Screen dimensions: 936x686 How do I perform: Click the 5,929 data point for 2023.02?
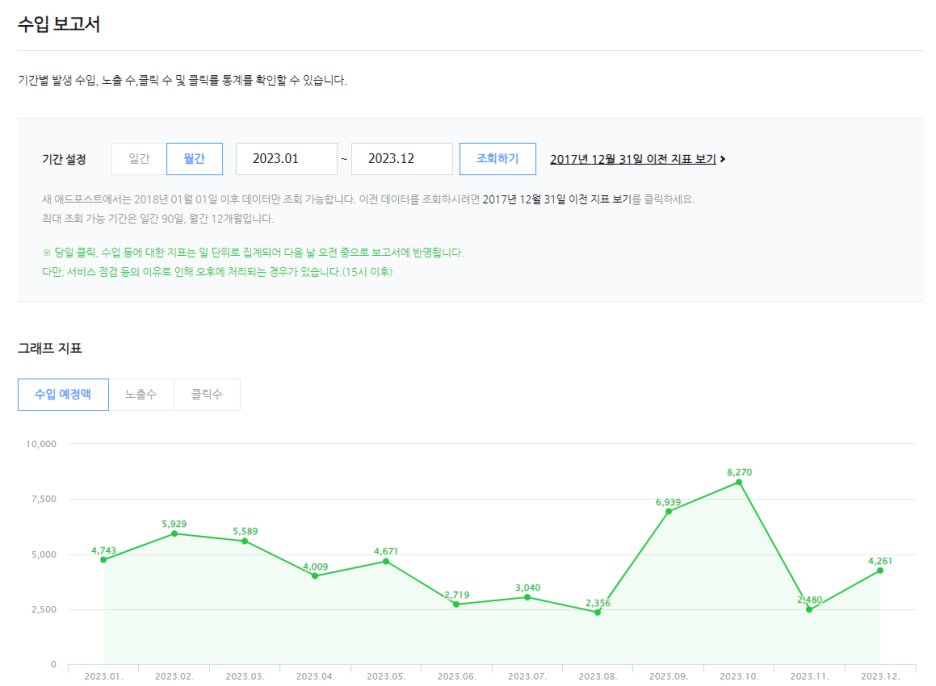[174, 534]
